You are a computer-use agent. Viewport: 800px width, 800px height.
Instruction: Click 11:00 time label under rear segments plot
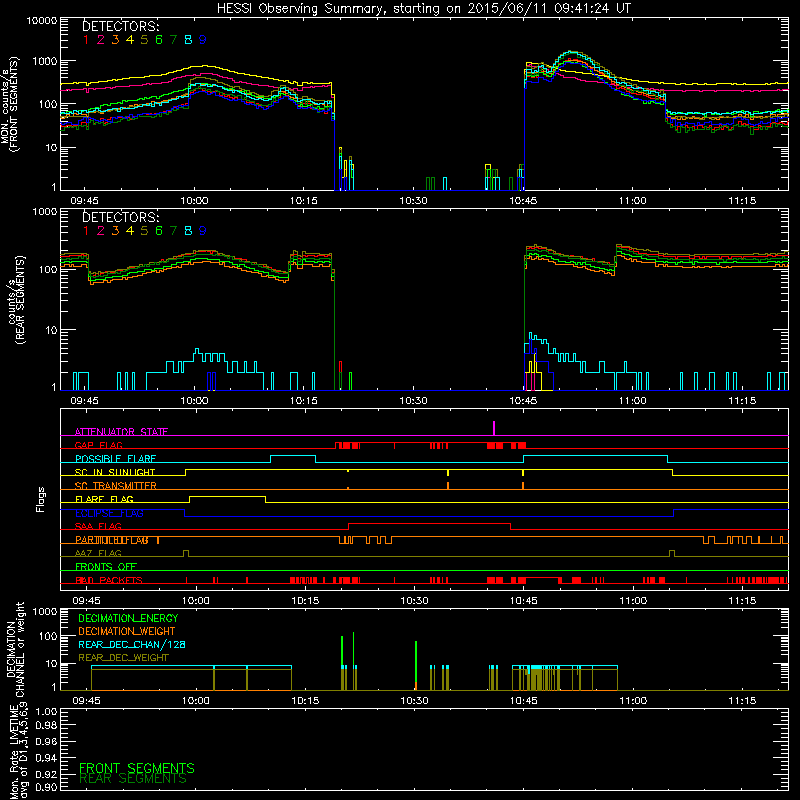click(633, 401)
